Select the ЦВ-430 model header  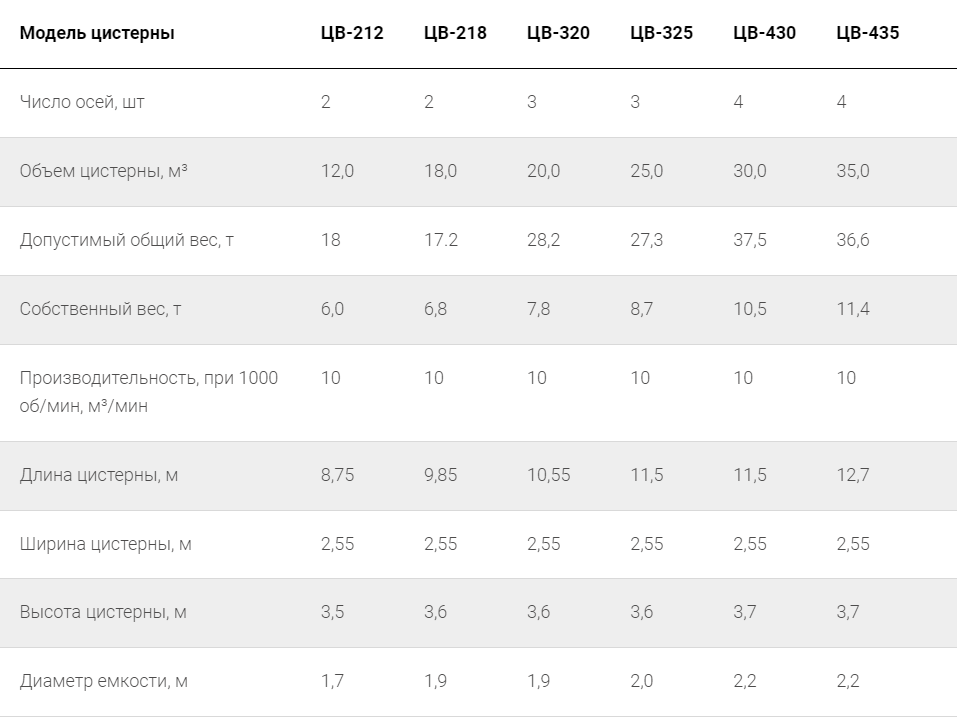tap(764, 33)
